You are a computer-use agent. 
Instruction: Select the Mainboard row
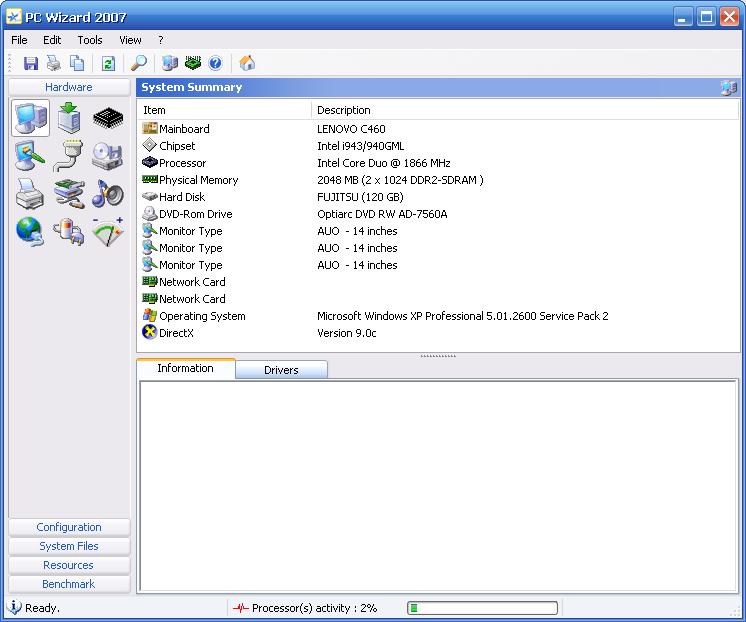[438, 129]
